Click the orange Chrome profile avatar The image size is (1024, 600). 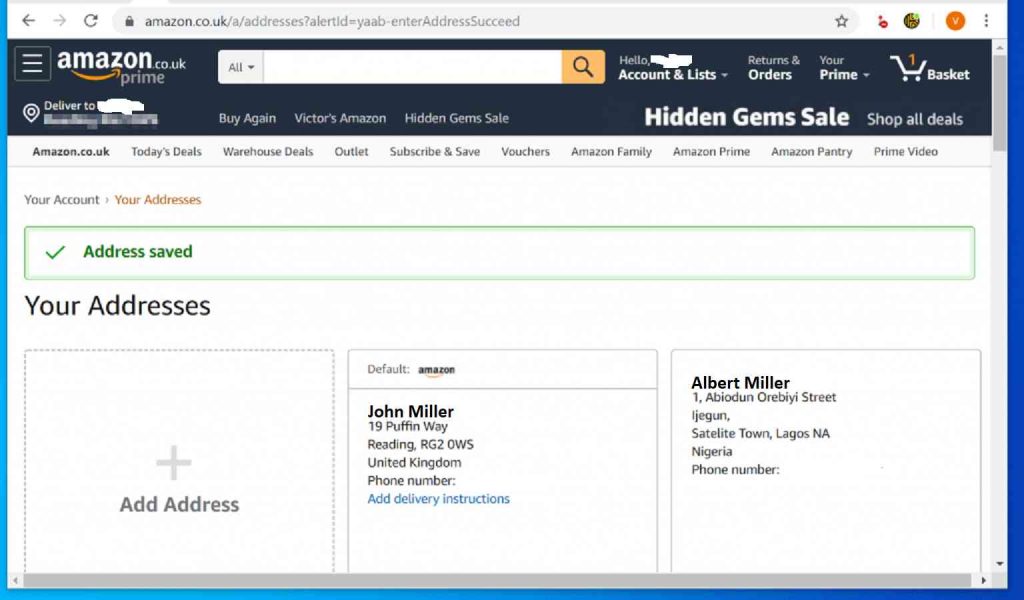pos(955,21)
